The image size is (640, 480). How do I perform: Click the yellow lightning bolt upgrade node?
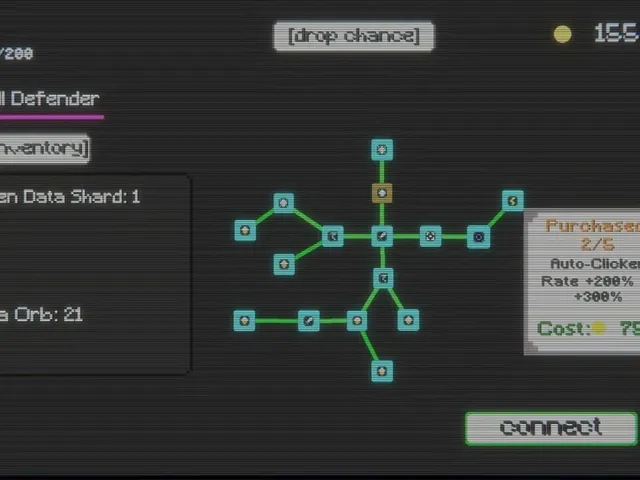[513, 201]
